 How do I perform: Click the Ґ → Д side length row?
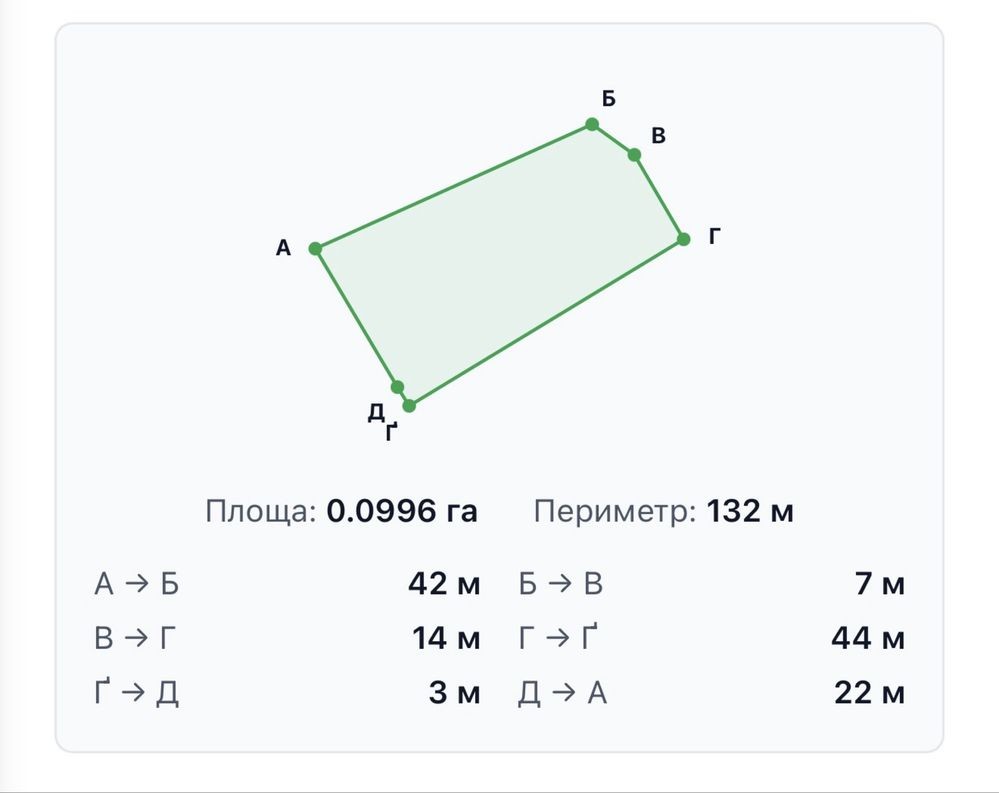point(287,692)
